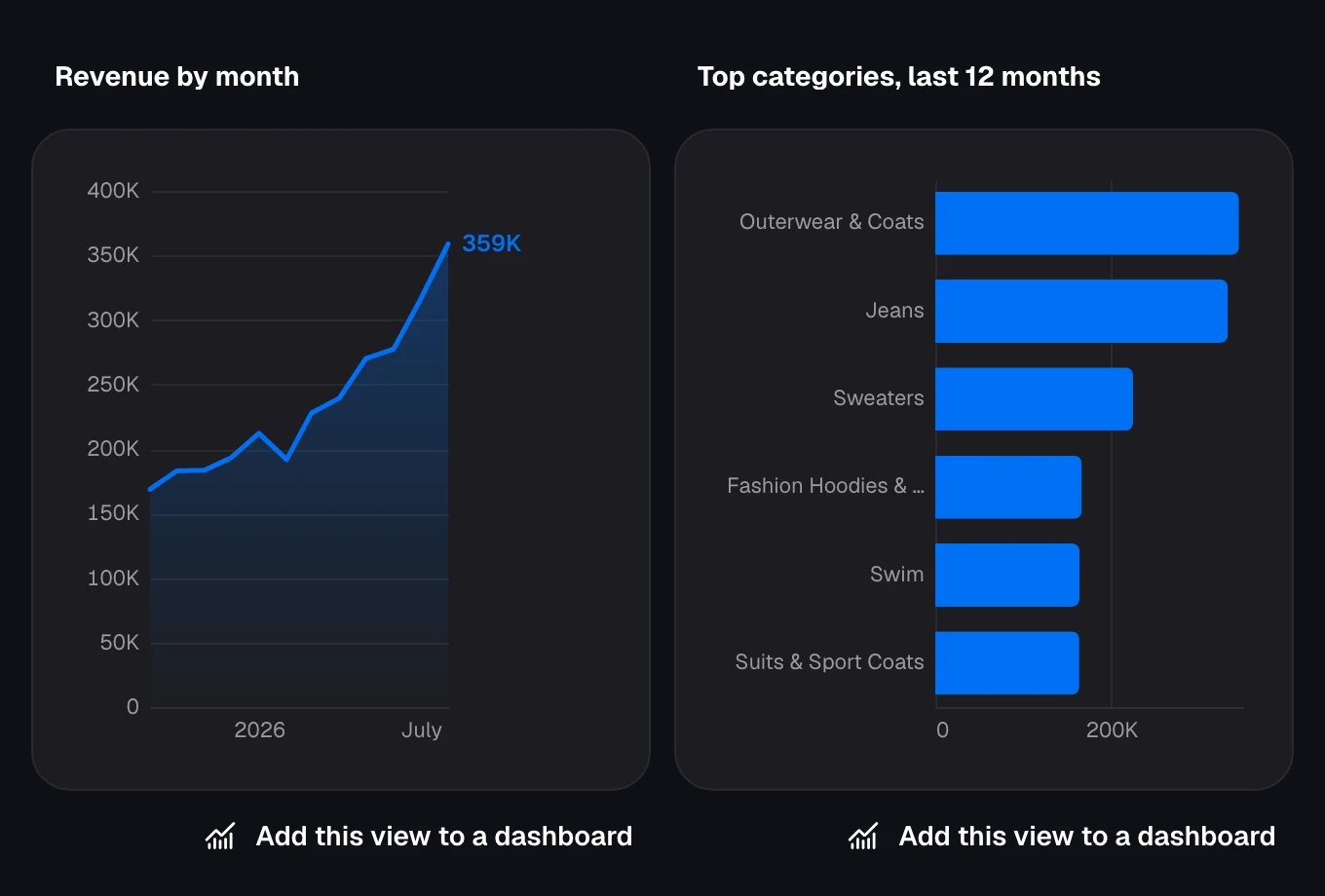Click the Suits & Sport Coats bar

click(x=1007, y=662)
